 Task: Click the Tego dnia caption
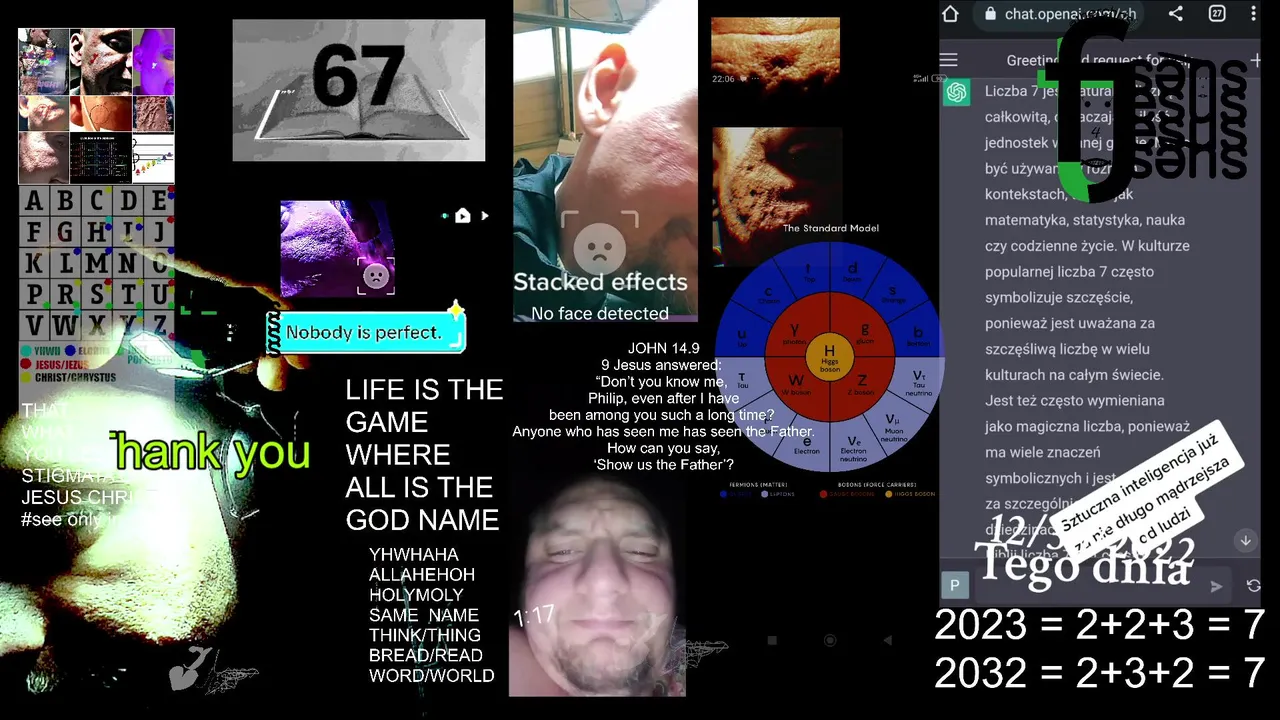(x=1085, y=567)
